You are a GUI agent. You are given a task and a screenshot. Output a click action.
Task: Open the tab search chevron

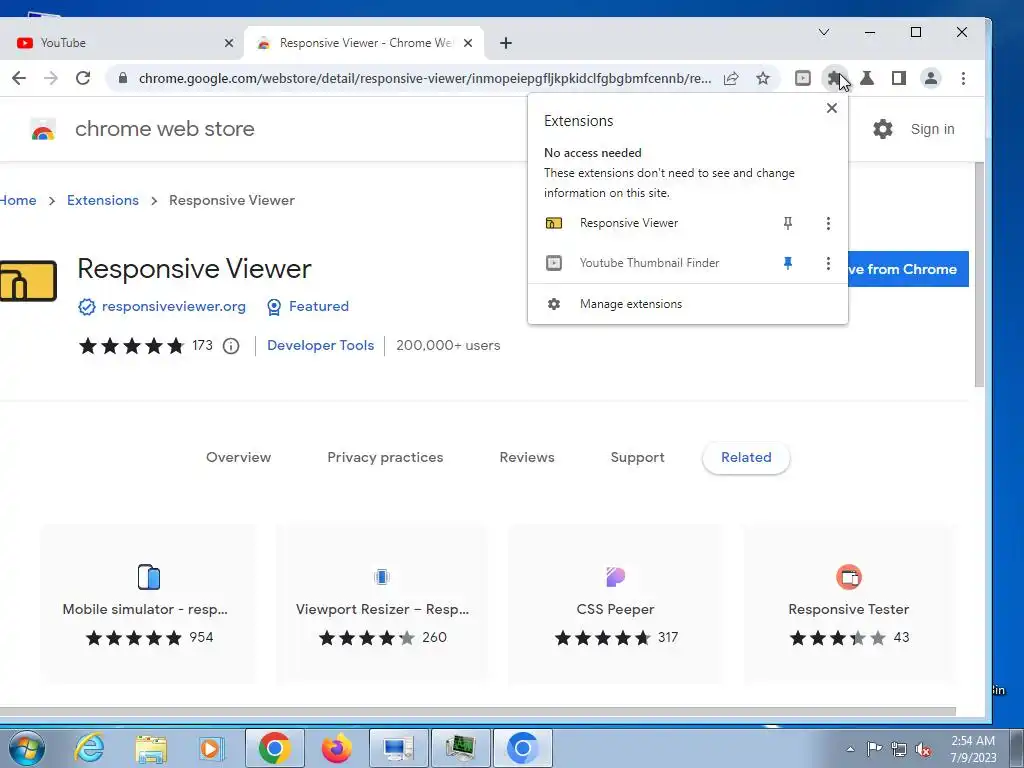point(824,32)
